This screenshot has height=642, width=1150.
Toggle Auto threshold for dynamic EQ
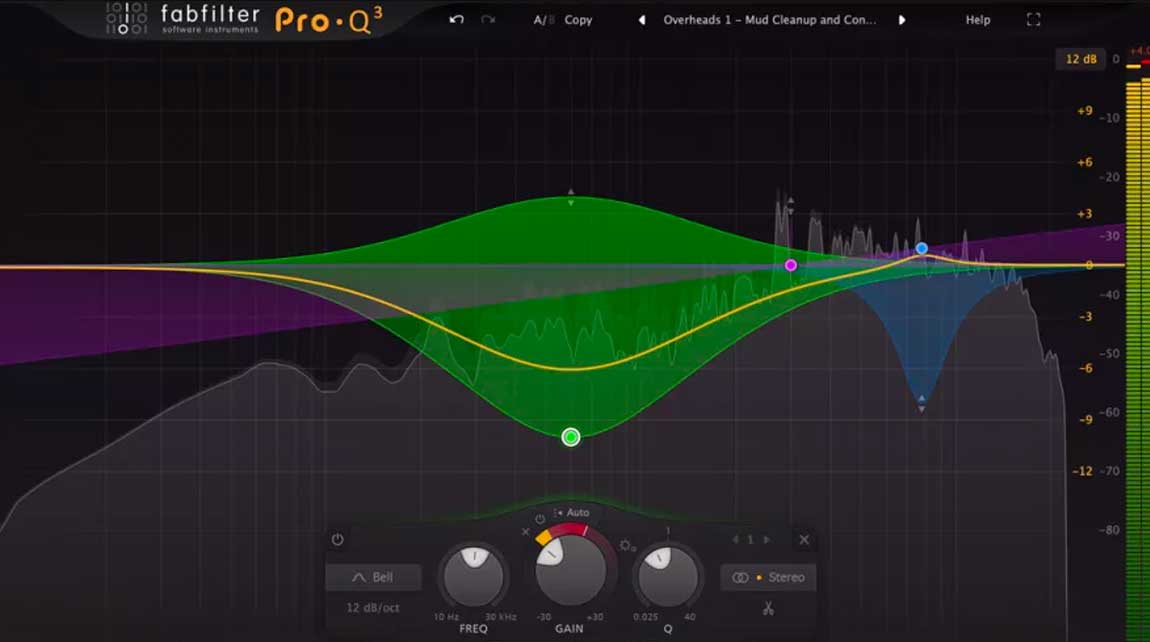pos(571,512)
